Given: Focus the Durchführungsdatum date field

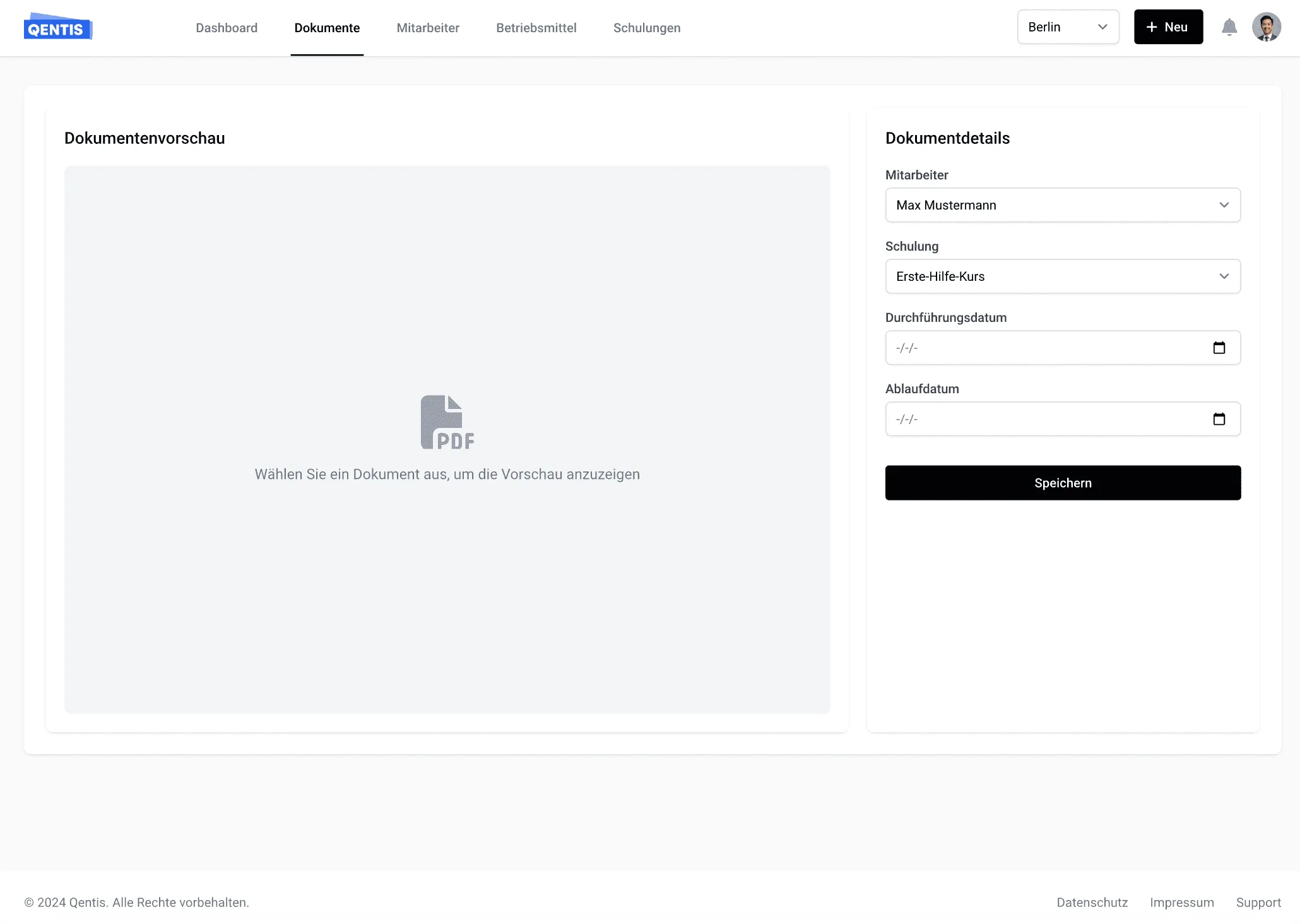Looking at the screenshot, I should [x=1063, y=348].
